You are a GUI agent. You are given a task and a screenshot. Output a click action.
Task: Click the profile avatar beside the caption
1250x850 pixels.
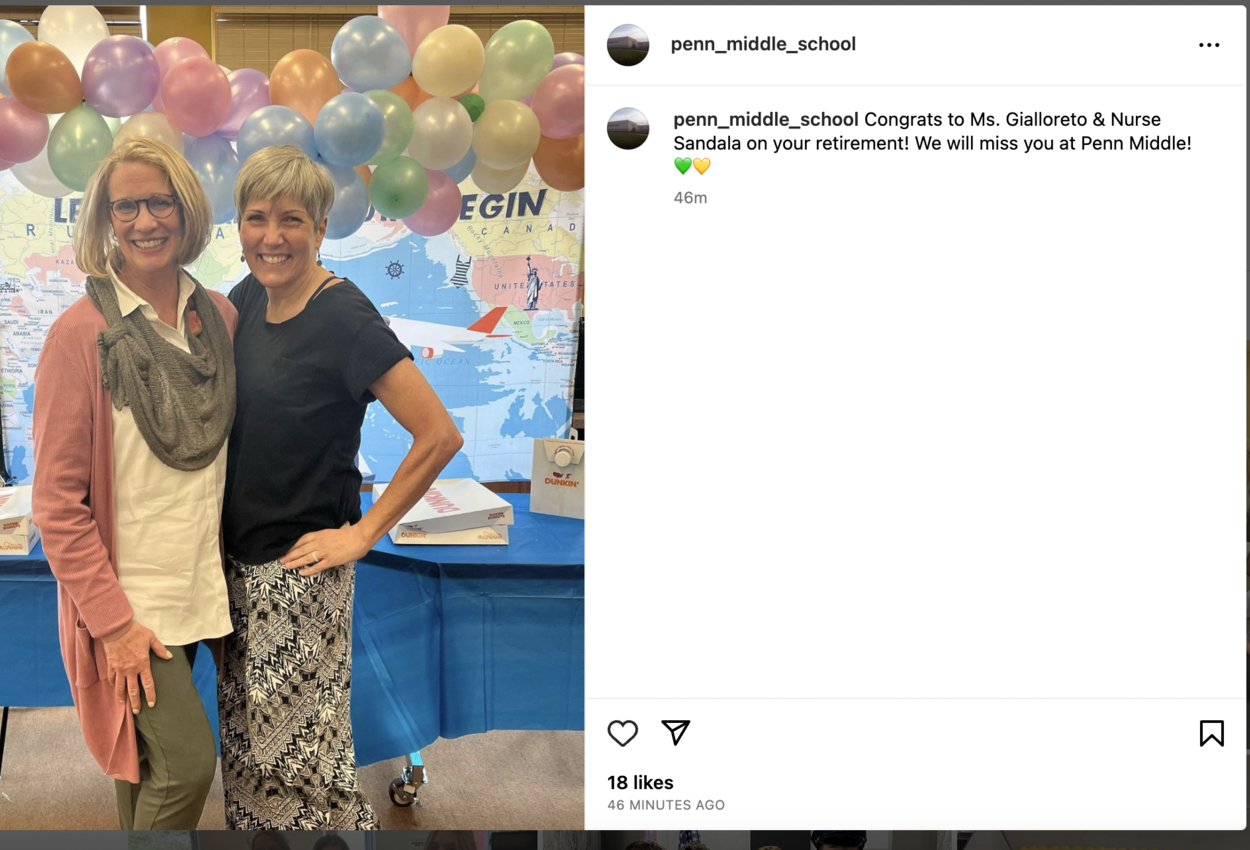[x=628, y=129]
